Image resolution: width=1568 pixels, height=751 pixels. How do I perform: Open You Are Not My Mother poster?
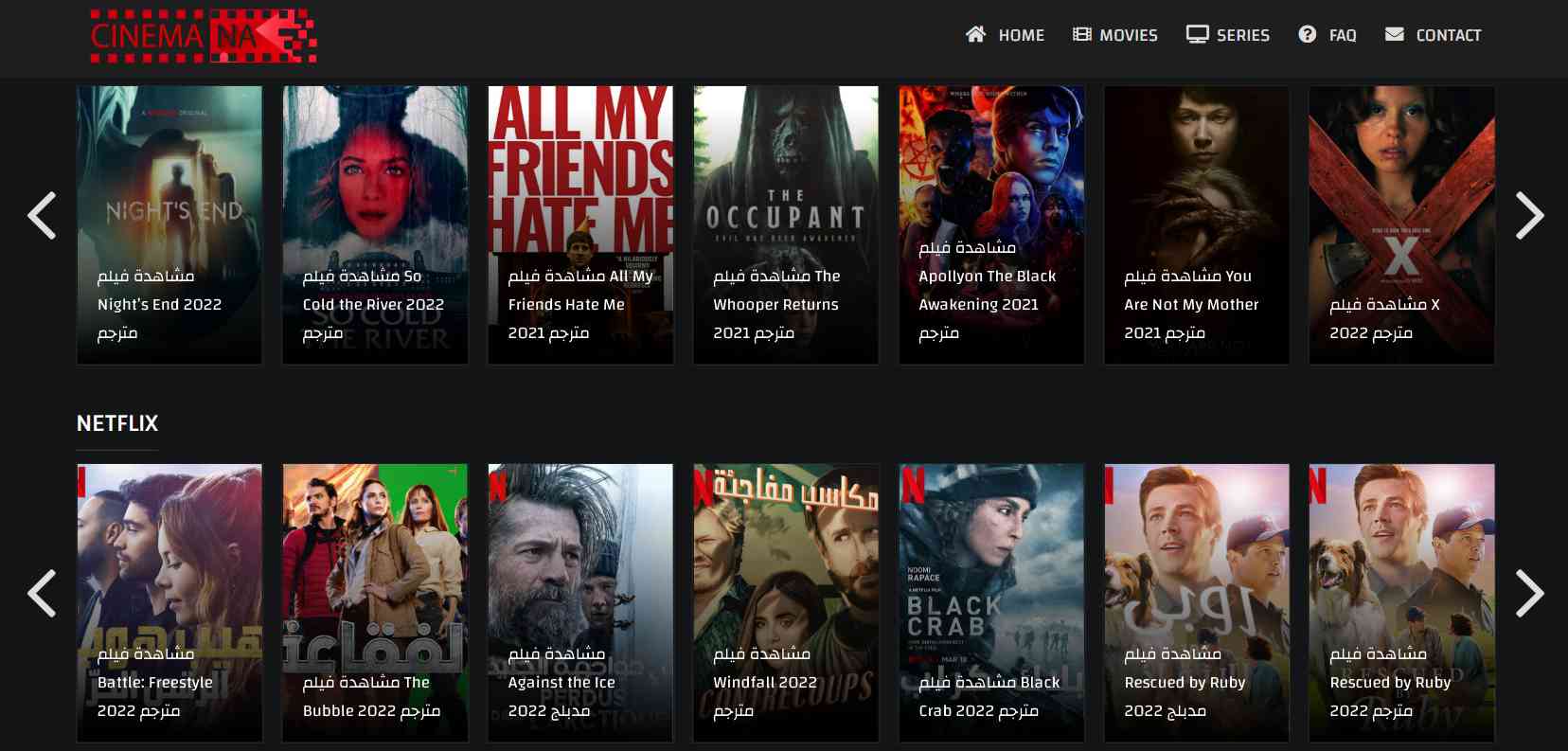point(1197,225)
